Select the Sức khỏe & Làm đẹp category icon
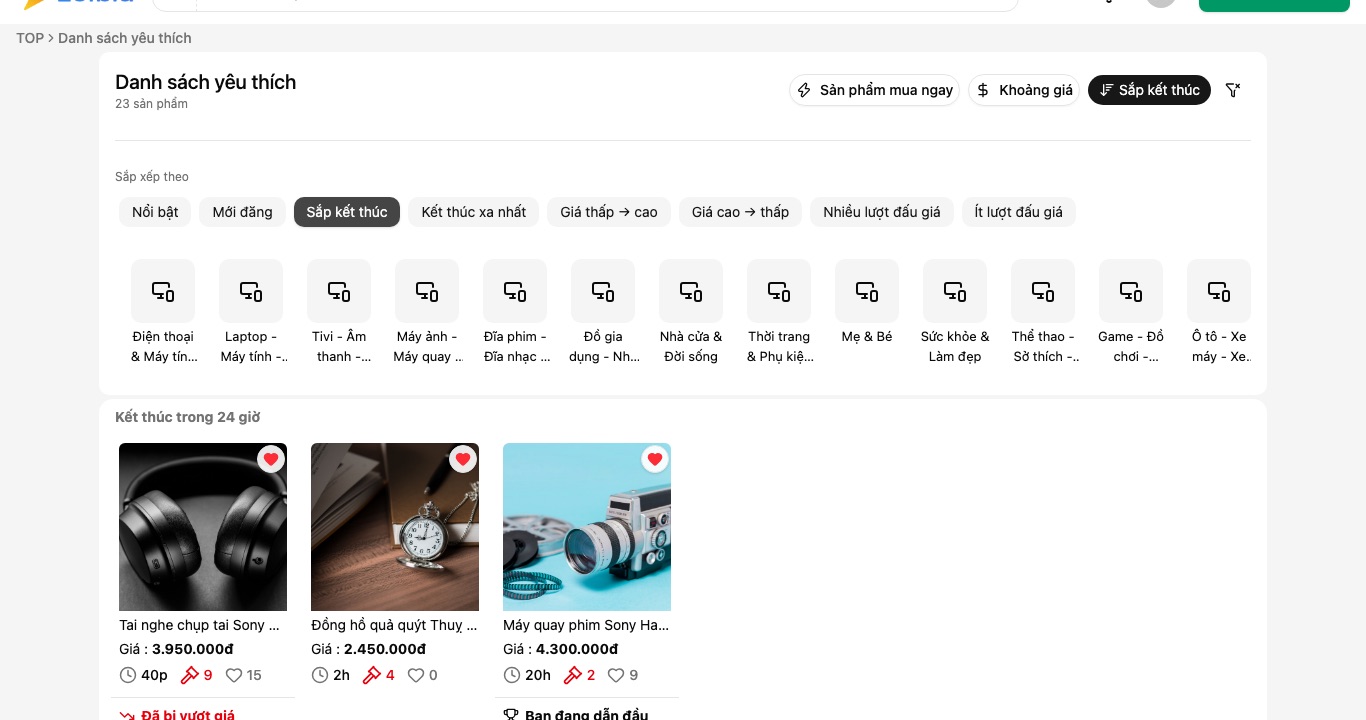The width and height of the screenshot is (1366, 720). (955, 291)
